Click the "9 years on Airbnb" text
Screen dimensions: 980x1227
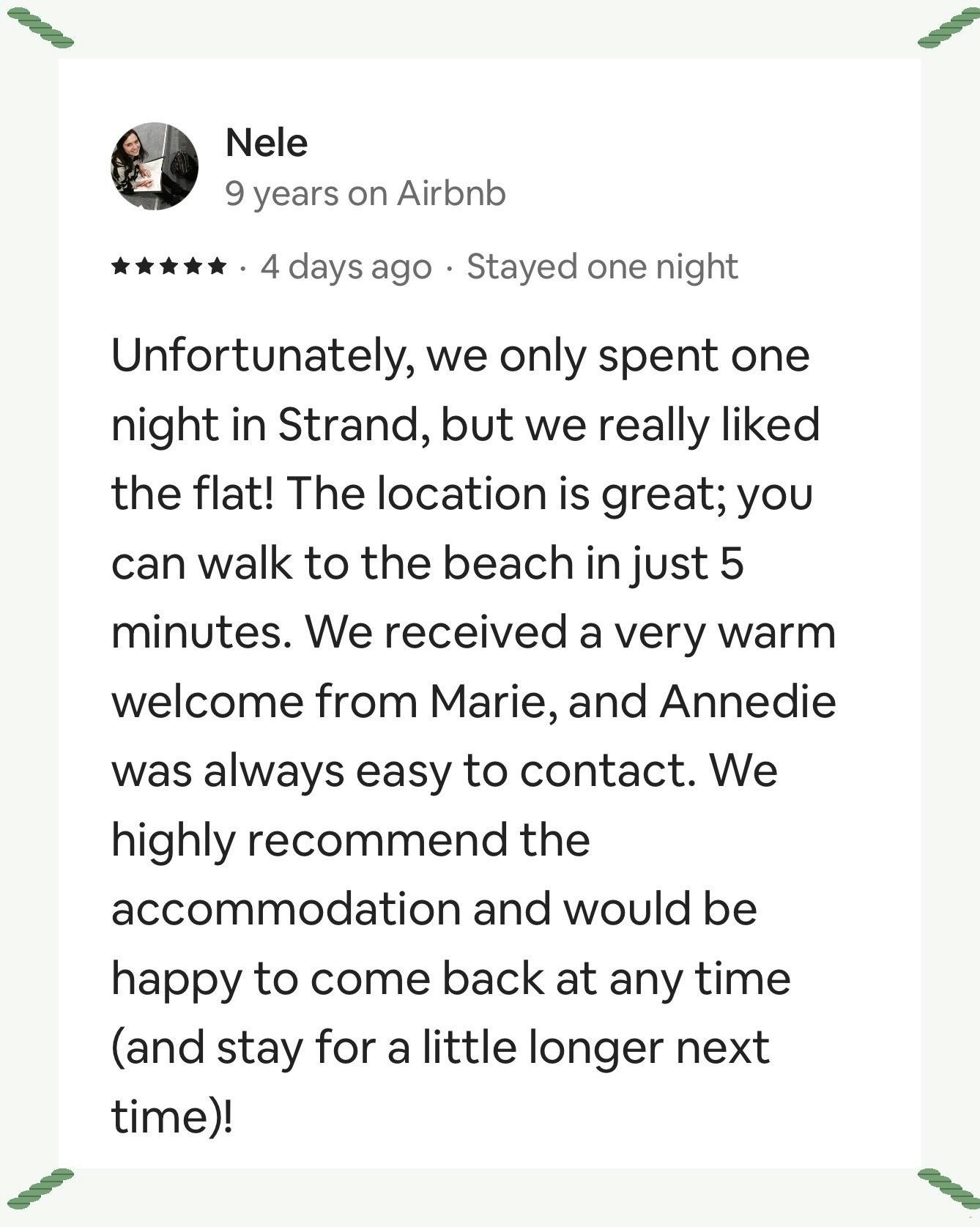(x=365, y=194)
